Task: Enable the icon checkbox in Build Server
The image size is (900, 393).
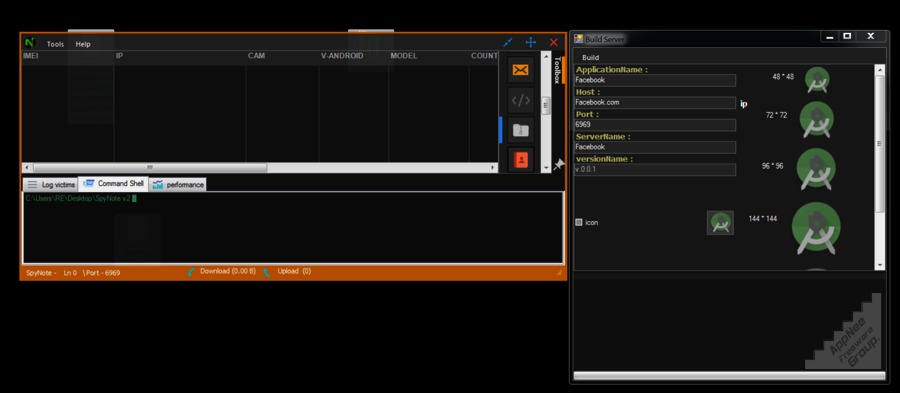Action: pos(579,222)
